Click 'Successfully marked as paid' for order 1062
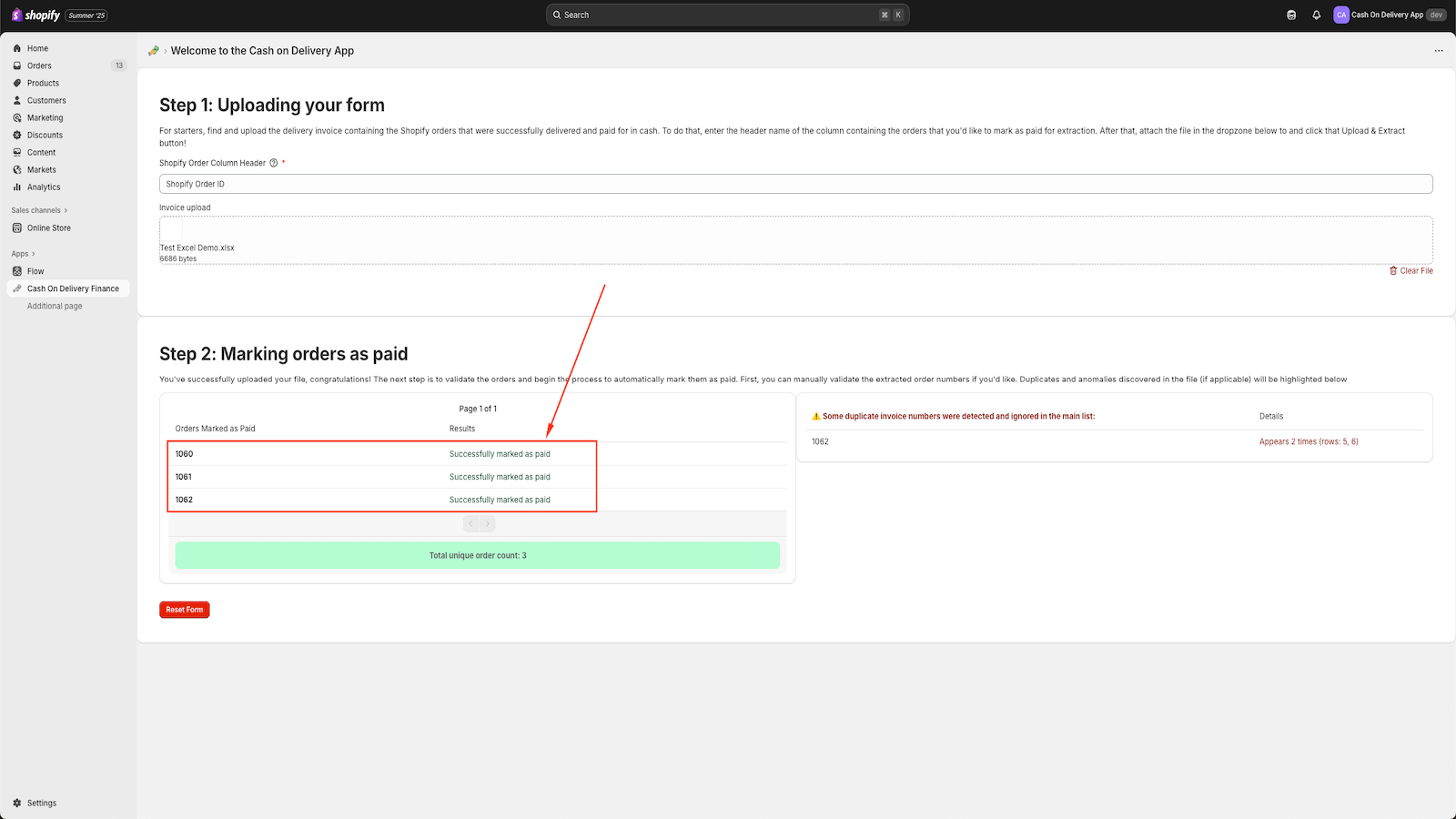 [500, 500]
